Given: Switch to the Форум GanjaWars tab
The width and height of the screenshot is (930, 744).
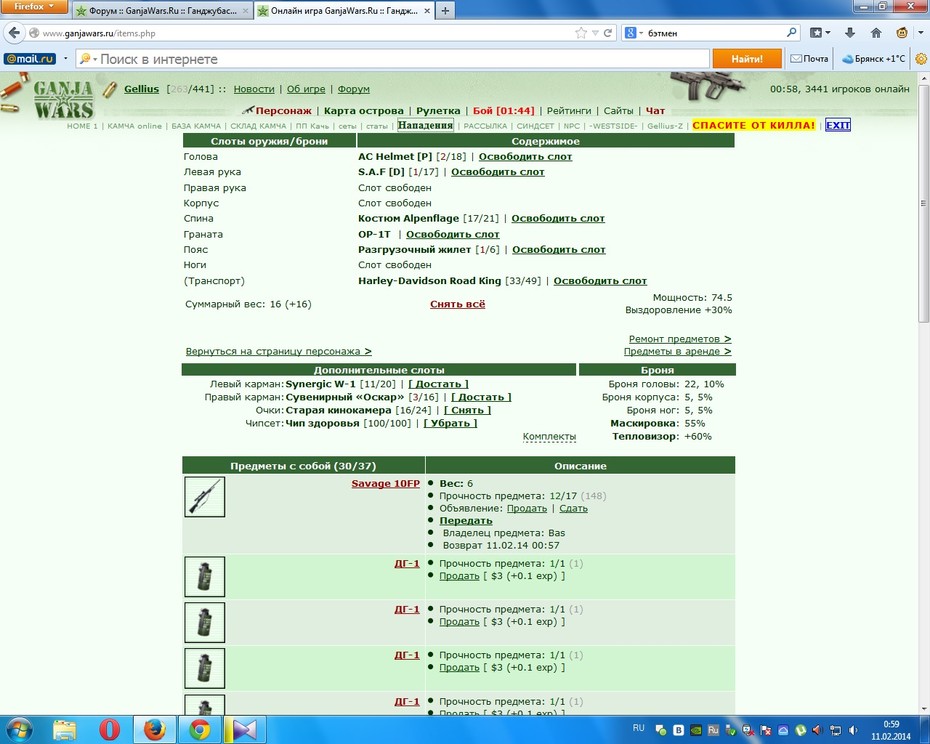Looking at the screenshot, I should (x=163, y=11).
